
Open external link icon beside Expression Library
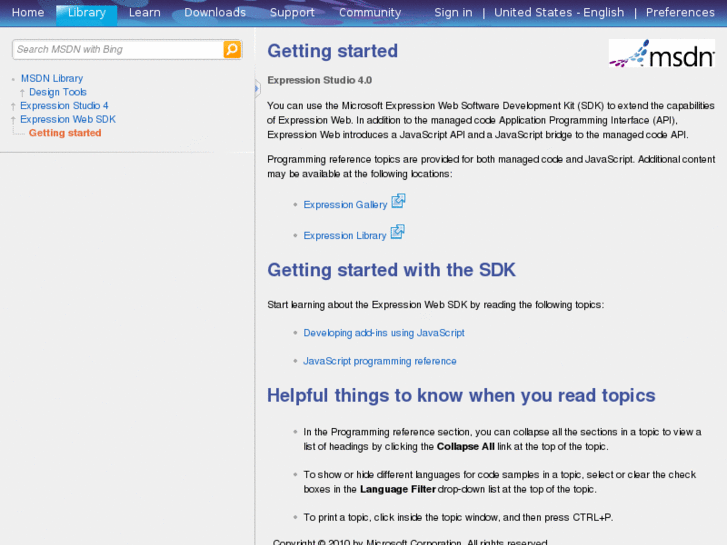click(397, 232)
